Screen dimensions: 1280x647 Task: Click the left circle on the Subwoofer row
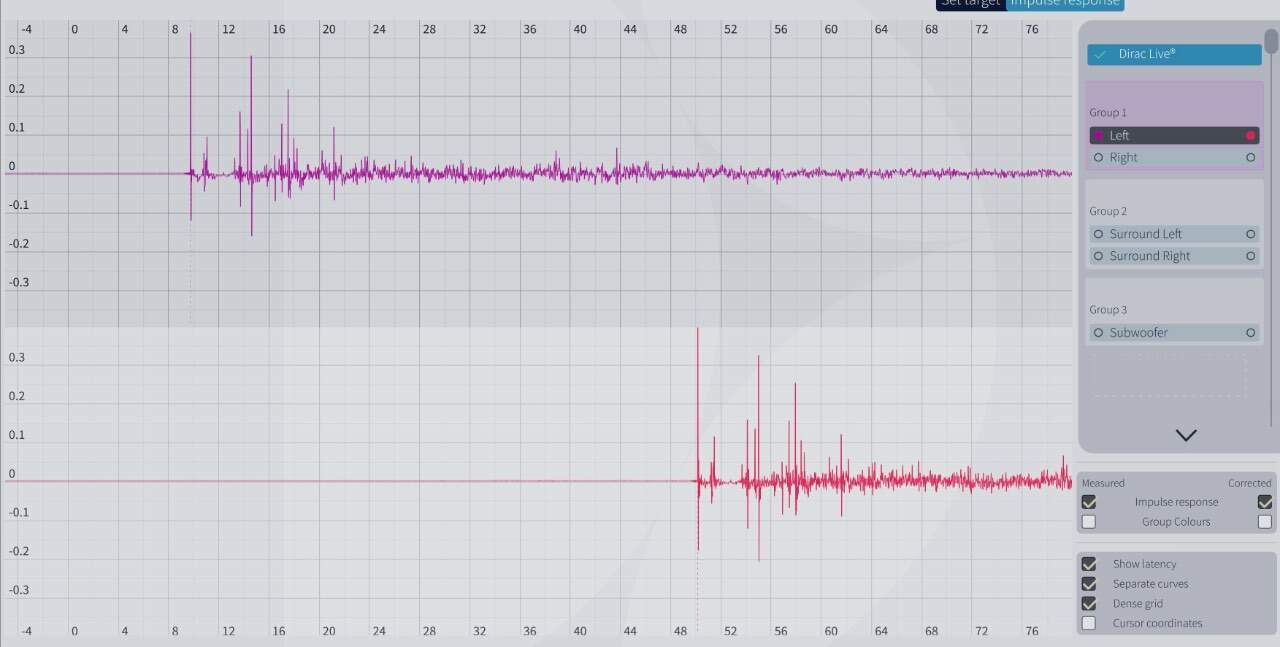pos(1099,332)
